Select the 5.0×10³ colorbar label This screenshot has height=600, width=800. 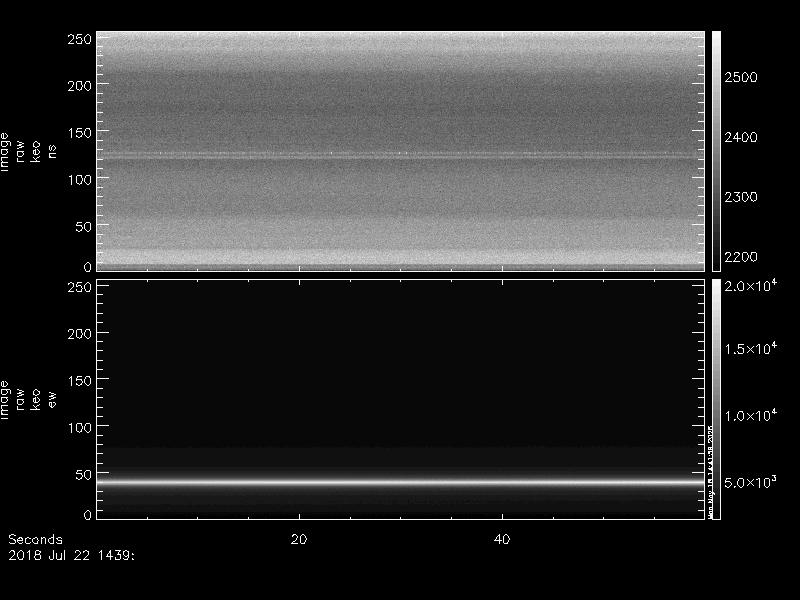pyautogui.click(x=751, y=482)
